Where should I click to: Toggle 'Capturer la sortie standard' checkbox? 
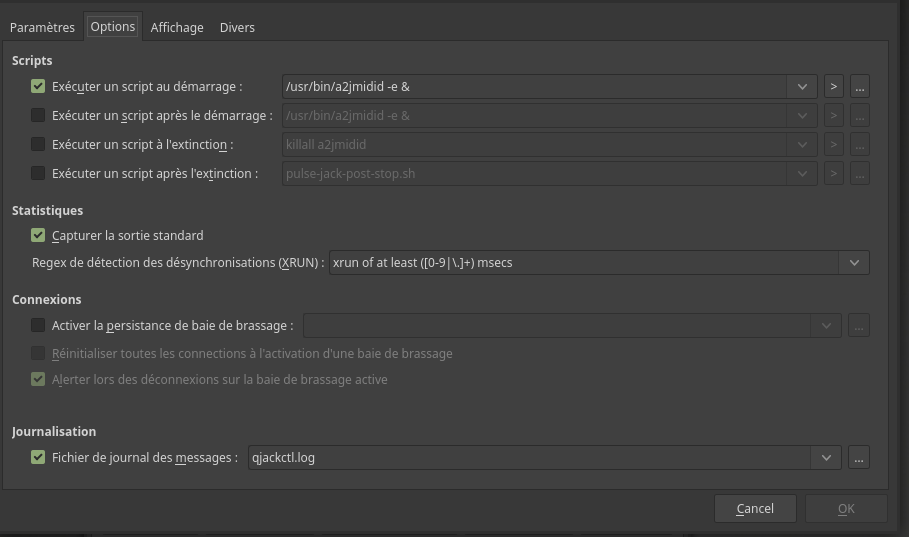pyautogui.click(x=39, y=236)
